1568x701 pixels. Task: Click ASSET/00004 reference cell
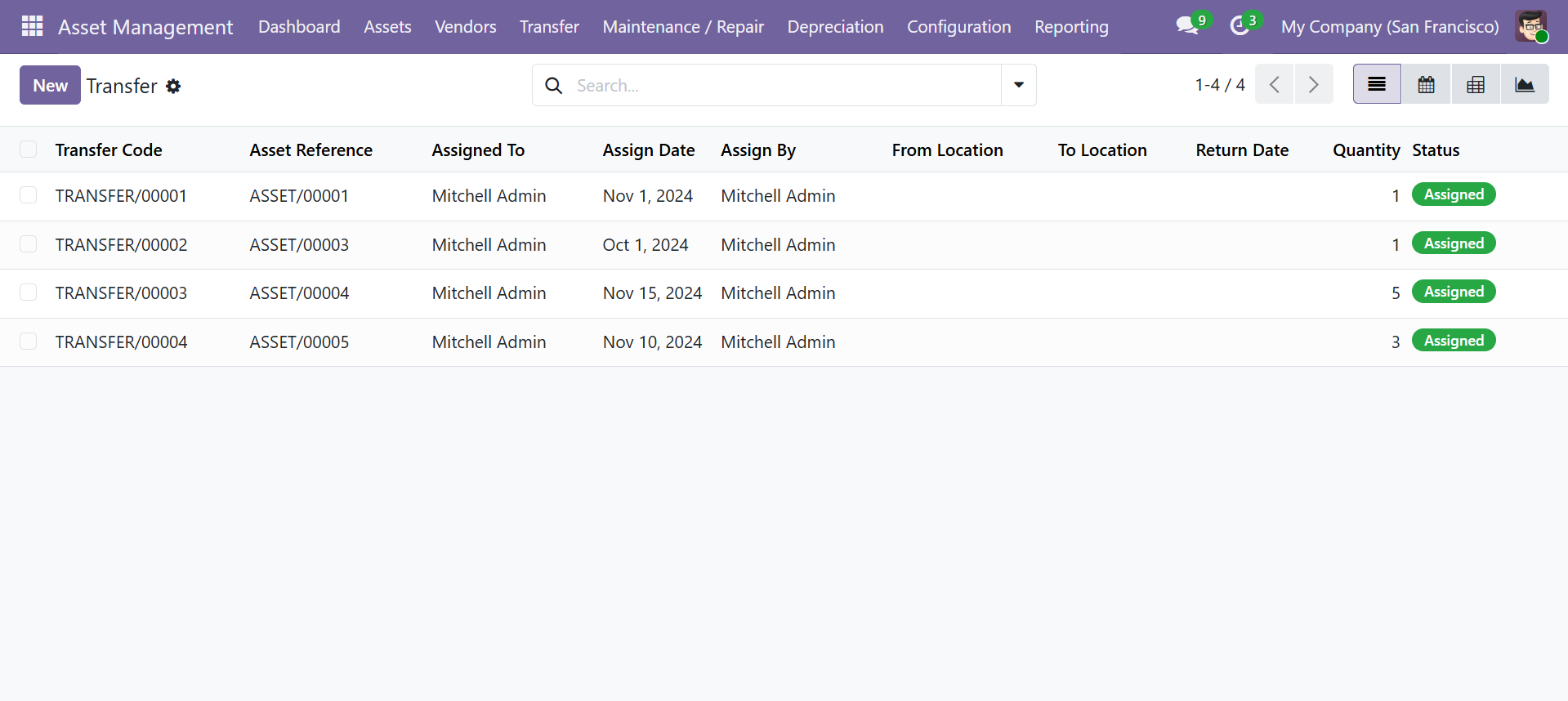coord(299,293)
